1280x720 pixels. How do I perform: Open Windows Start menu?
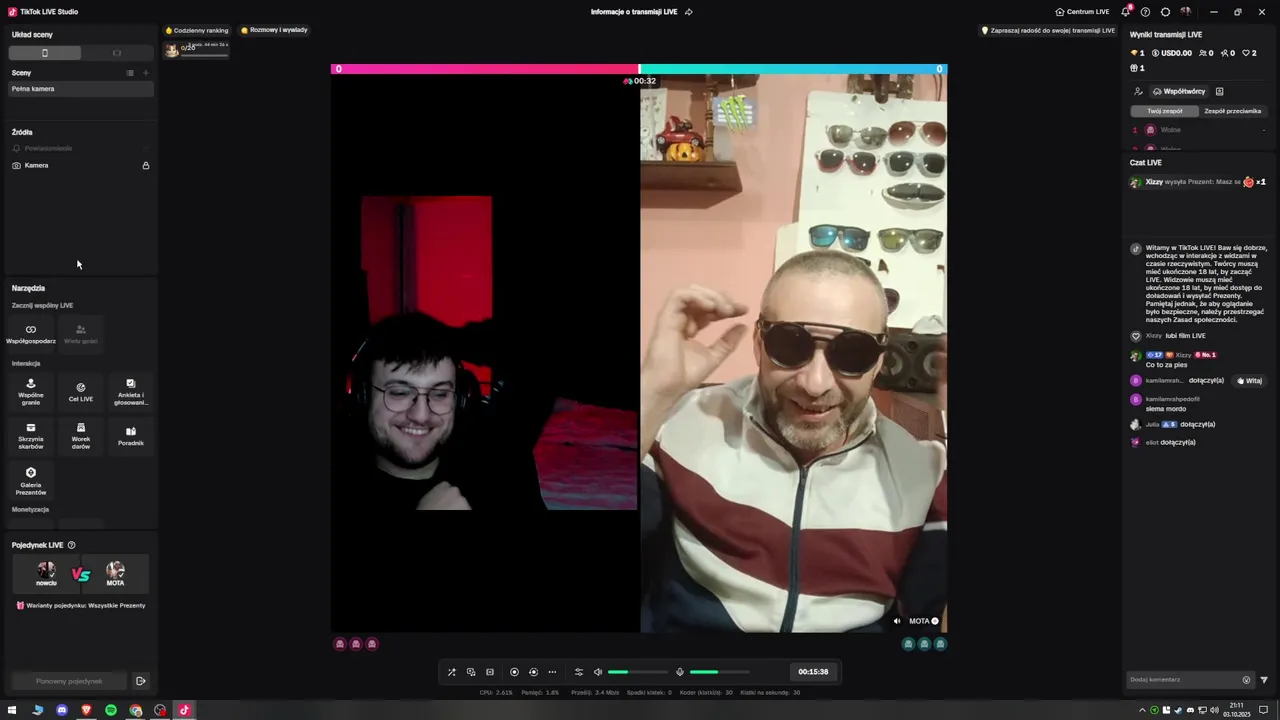coord(13,710)
